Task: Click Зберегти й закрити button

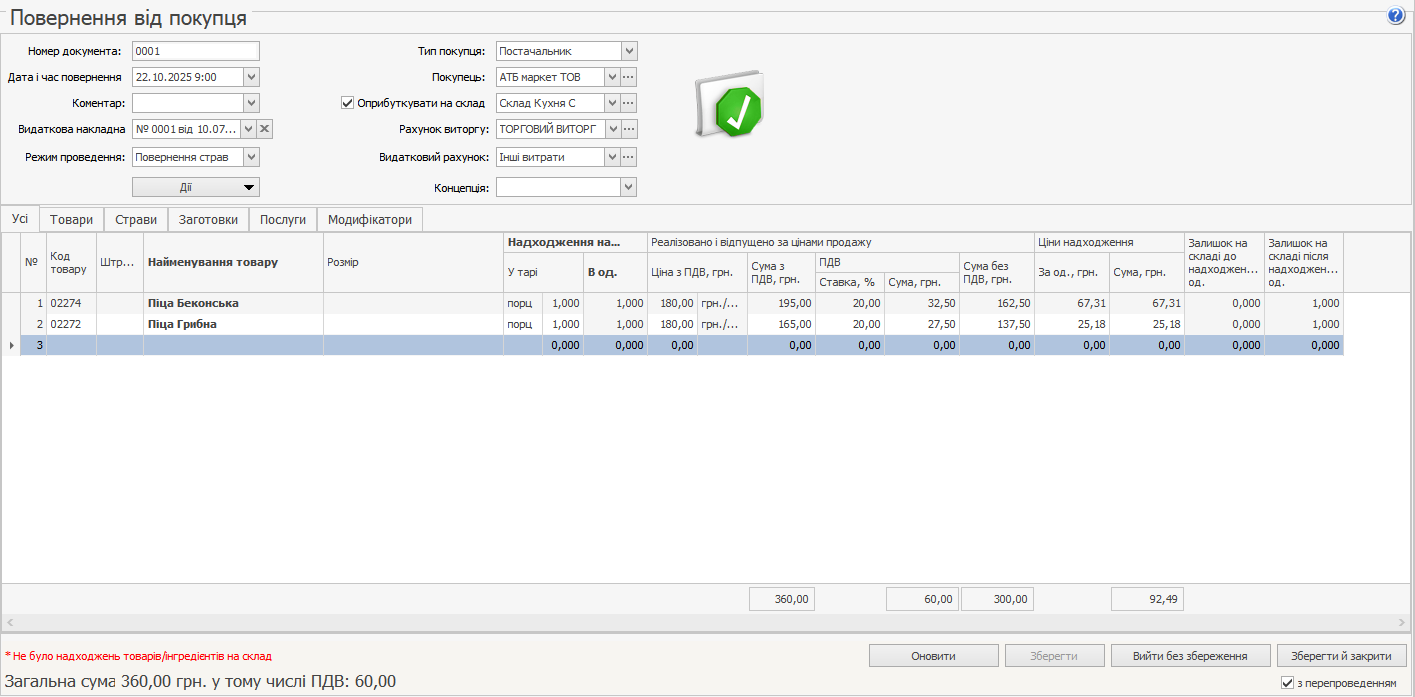Action: pyautogui.click(x=1341, y=656)
